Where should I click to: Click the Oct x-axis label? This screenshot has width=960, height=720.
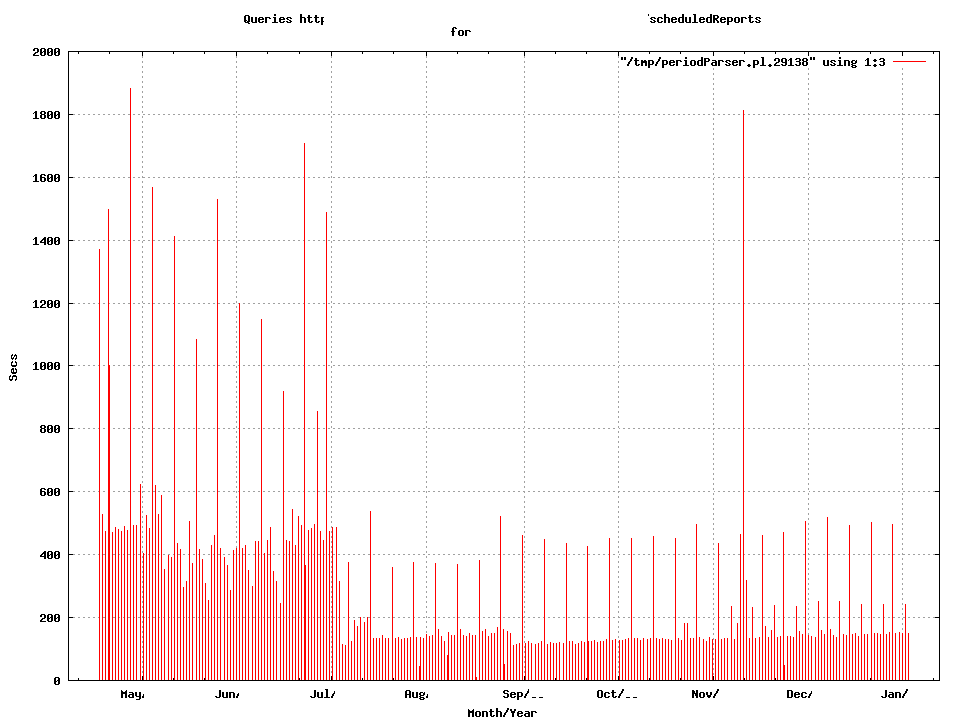coord(617,694)
